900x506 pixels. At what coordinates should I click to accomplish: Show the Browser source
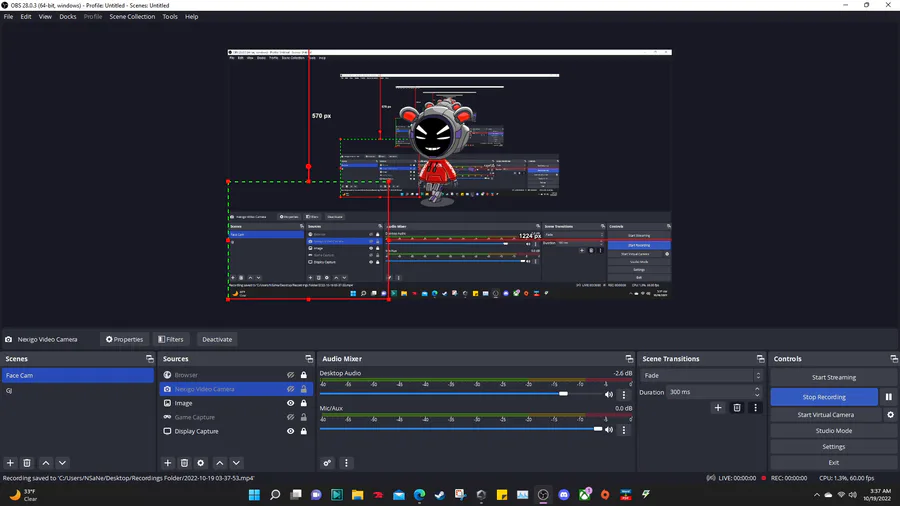(290, 375)
